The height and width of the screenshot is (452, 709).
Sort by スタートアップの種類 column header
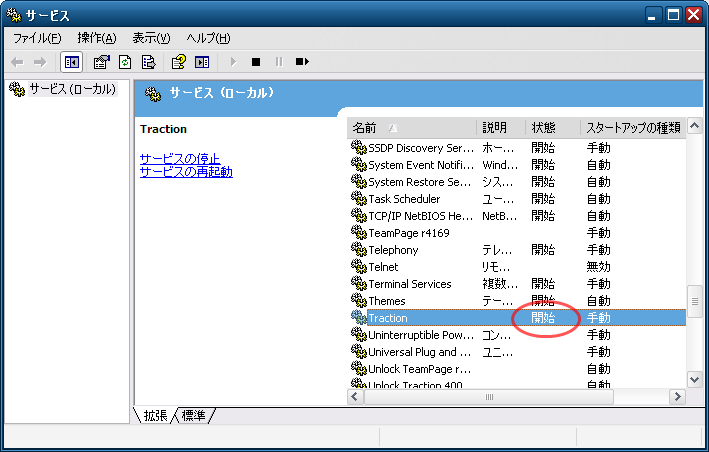633,128
